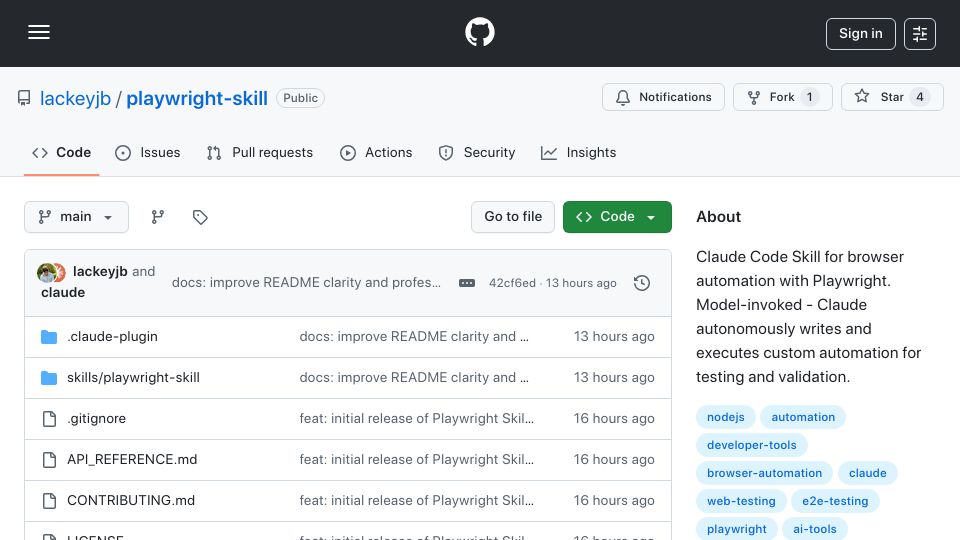
Task: Open commit message on CONTRIBUTING.md row
Action: coord(416,501)
